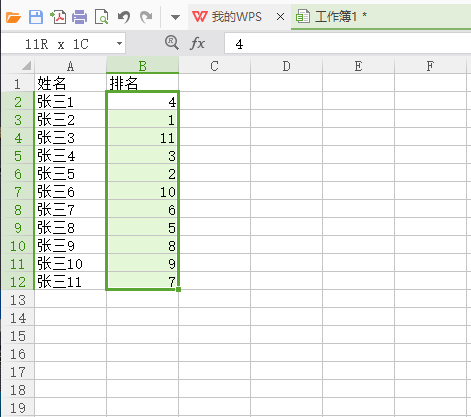
Task: Click the select-all corner triangle
Action: [x=26, y=65]
